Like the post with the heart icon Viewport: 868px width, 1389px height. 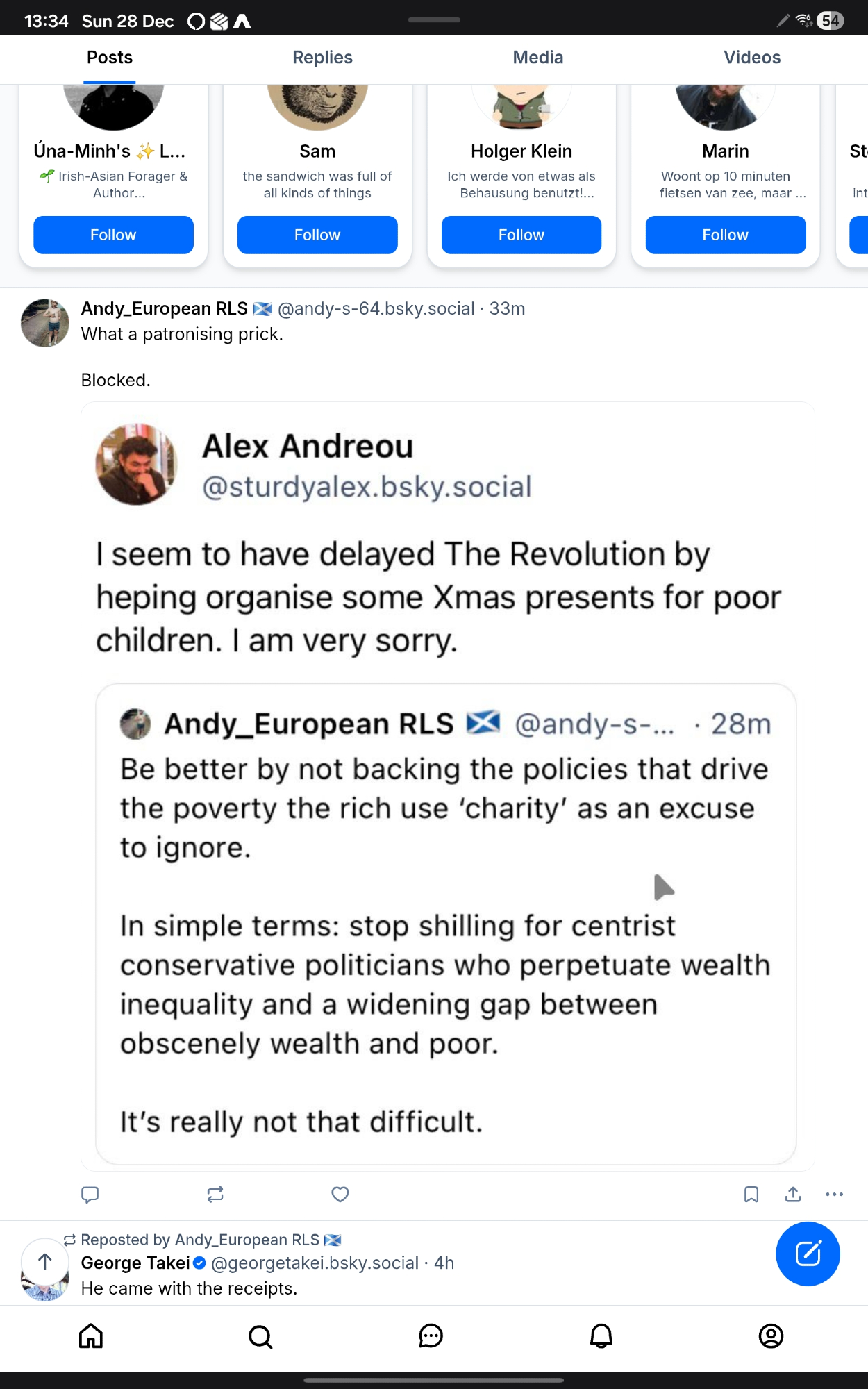pos(340,1195)
